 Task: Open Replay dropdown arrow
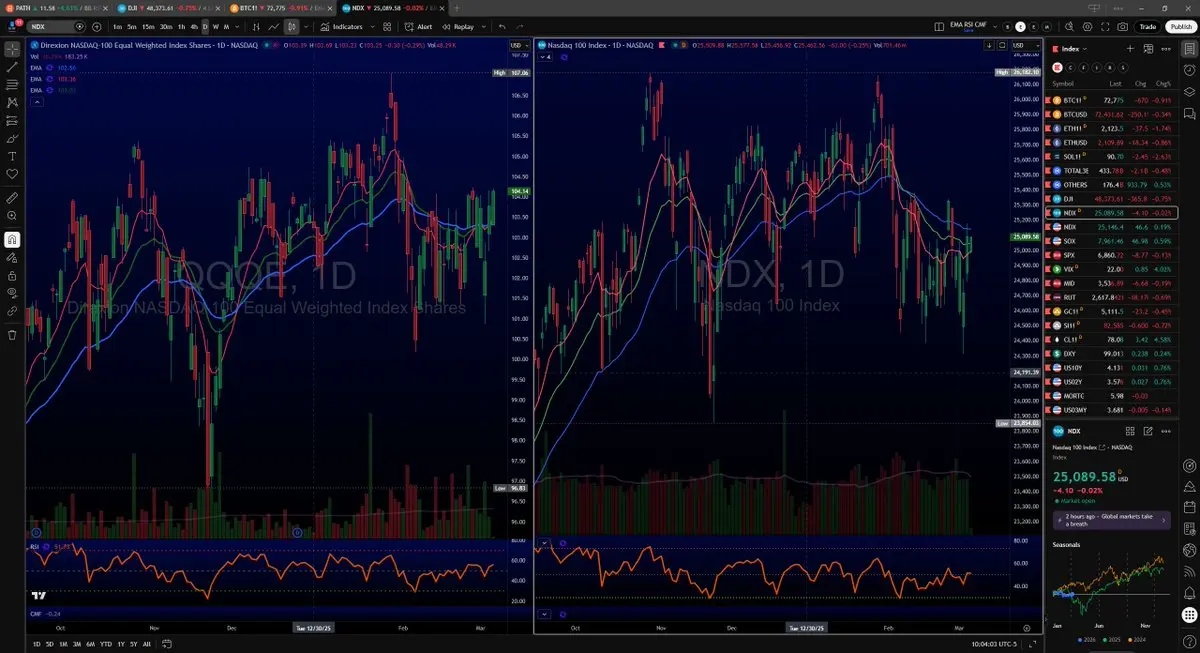click(482, 27)
